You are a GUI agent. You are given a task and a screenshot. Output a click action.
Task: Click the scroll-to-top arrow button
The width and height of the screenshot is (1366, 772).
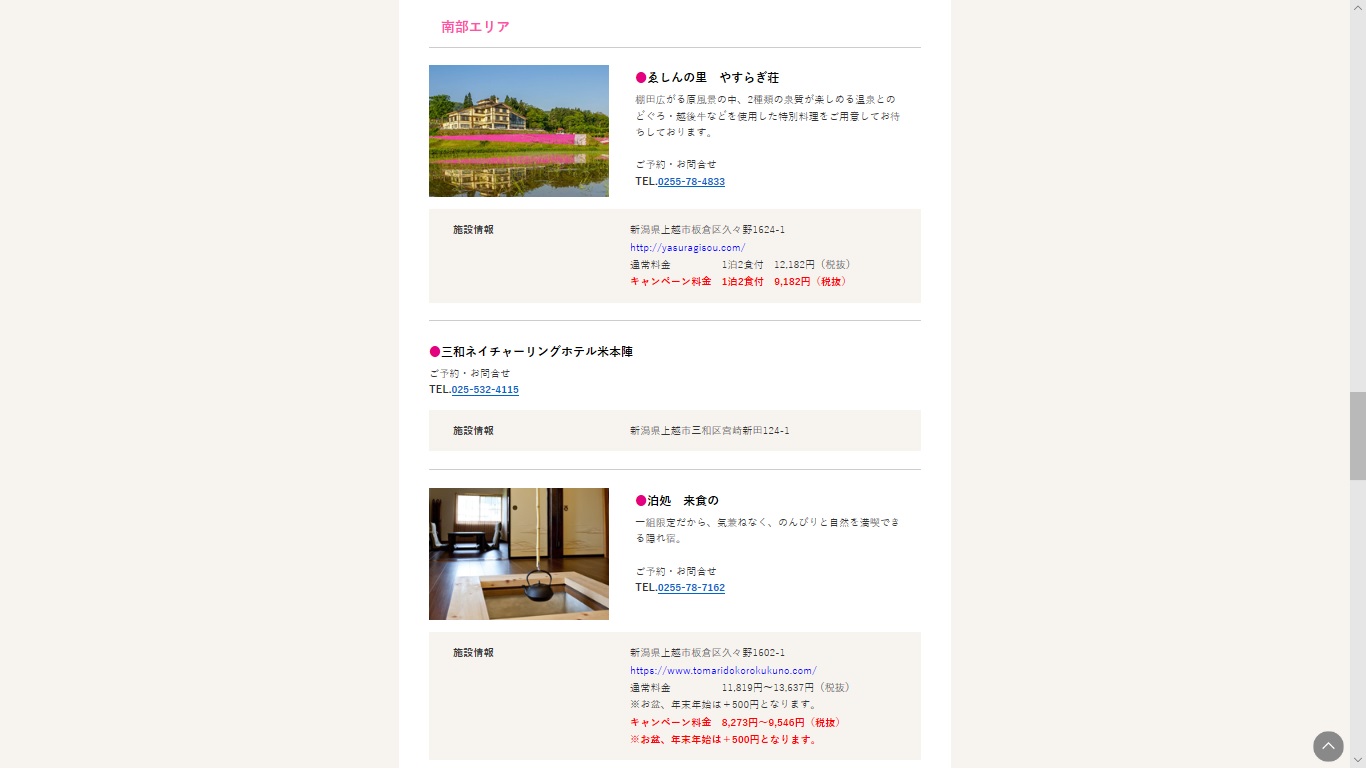(1328, 746)
